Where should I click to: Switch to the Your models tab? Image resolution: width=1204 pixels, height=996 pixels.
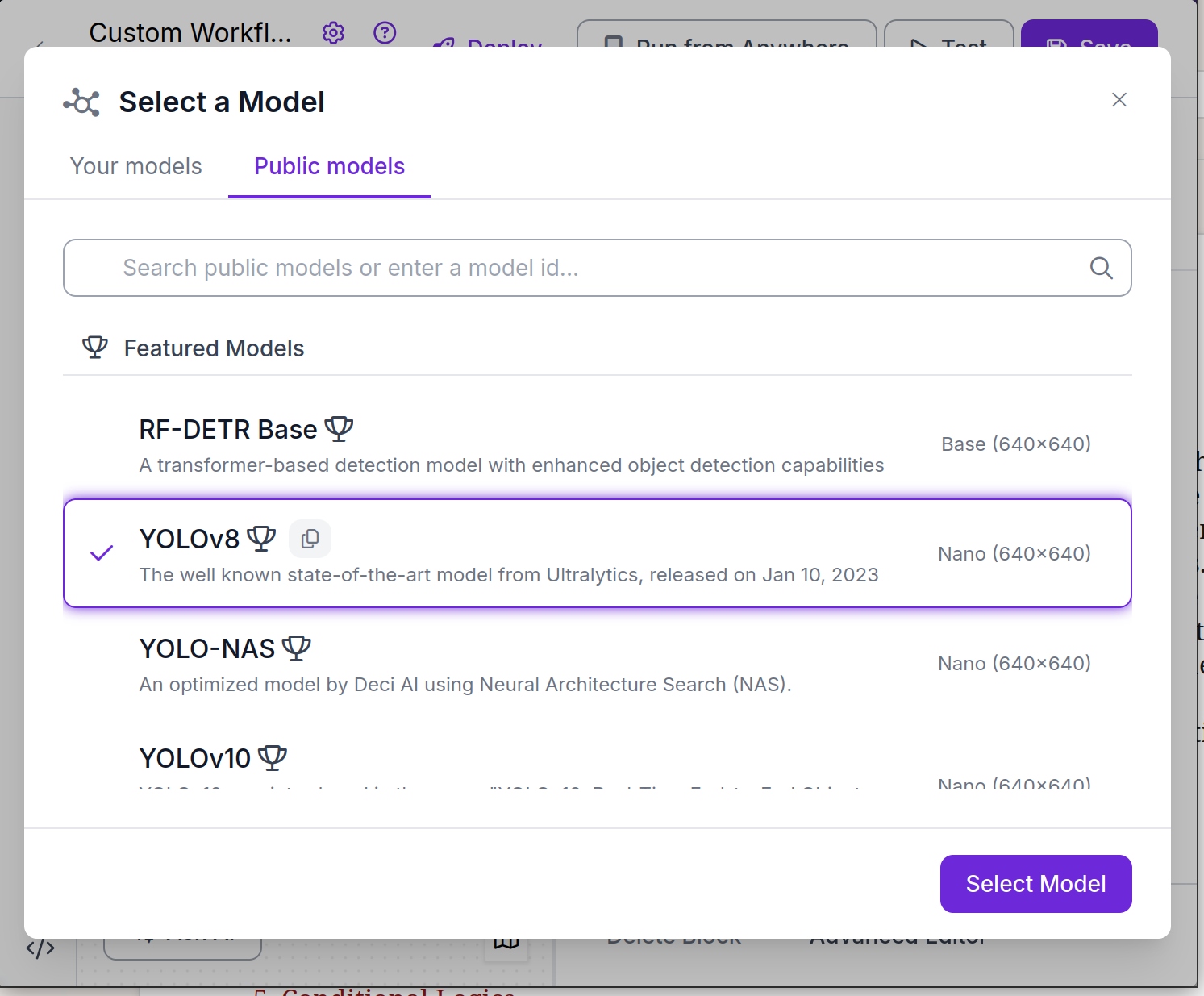[135, 166]
